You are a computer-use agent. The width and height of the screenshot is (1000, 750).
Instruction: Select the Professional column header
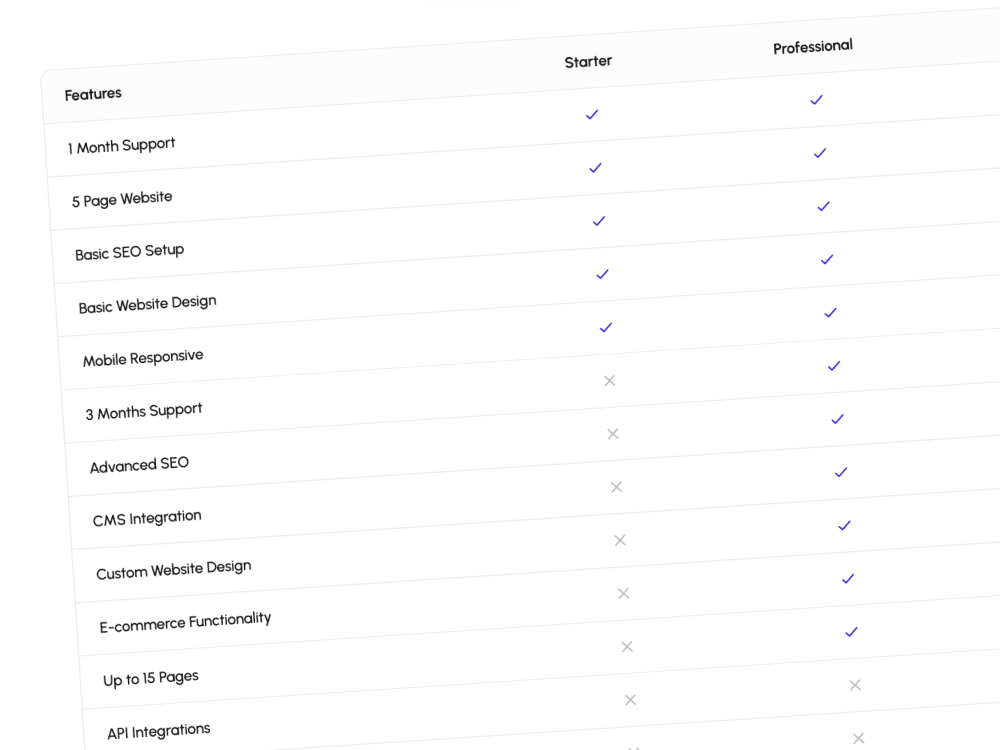tap(813, 46)
